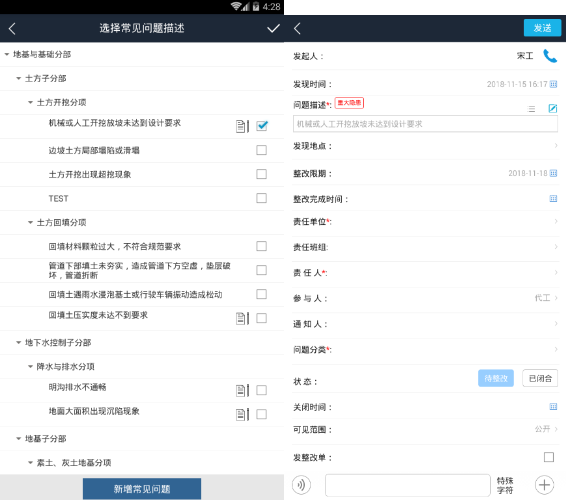Screen dimensions: 570x500
Task: Open the problem description list icon
Action: click(531, 109)
